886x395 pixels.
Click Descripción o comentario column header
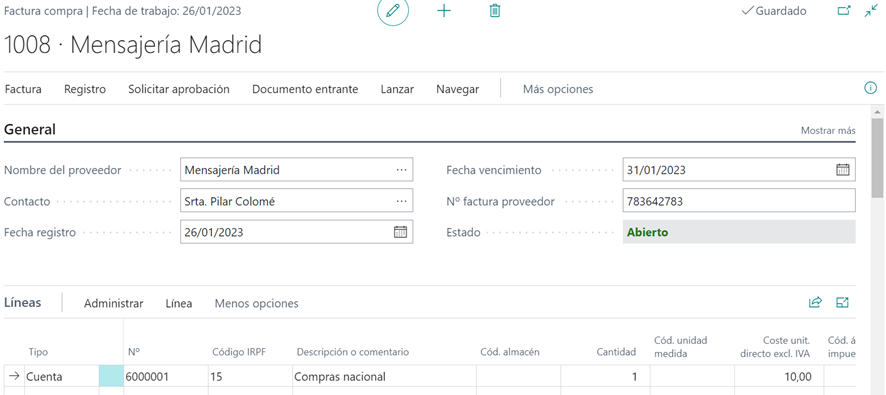(x=353, y=352)
